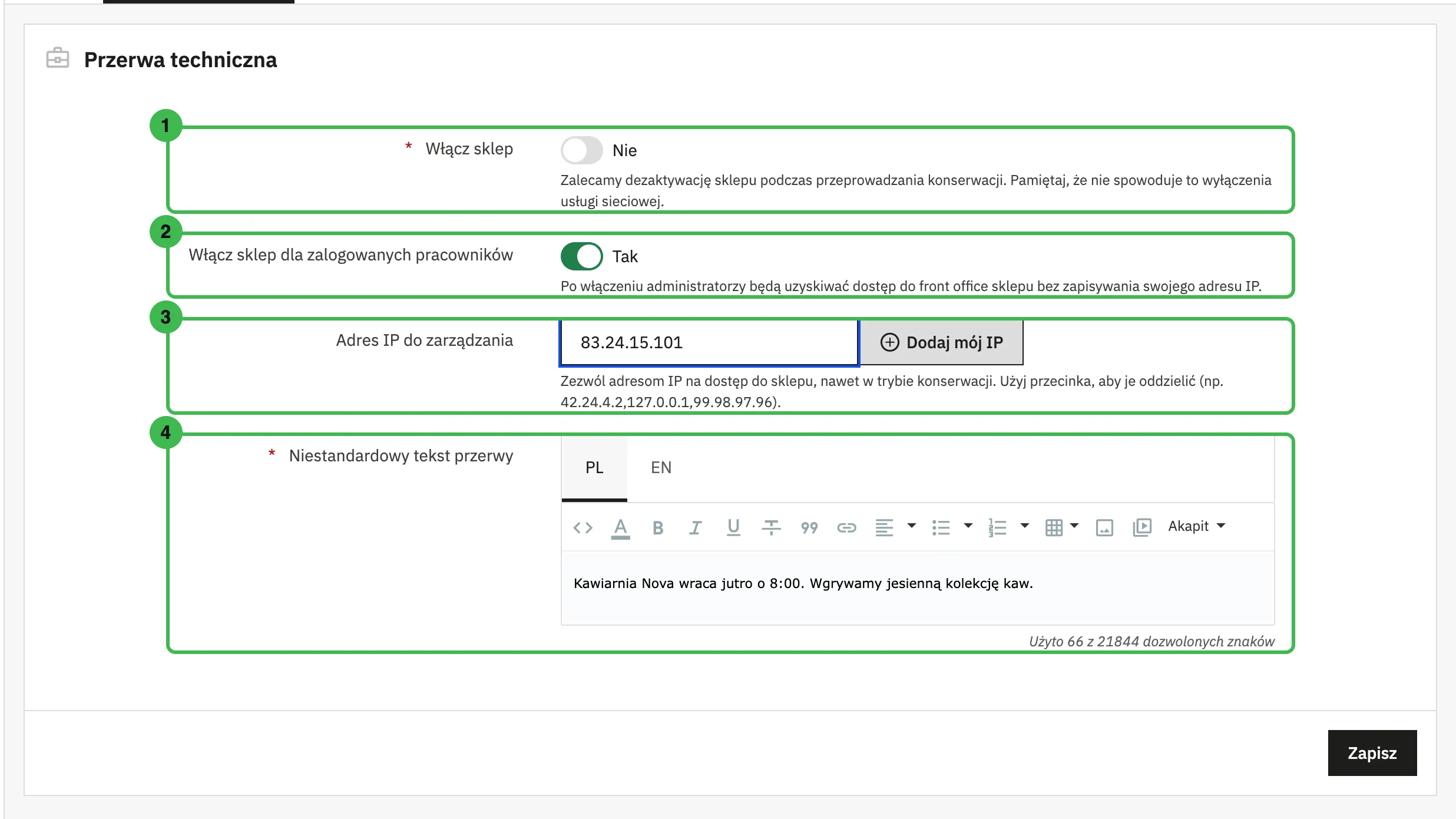Screen dimensions: 1456x819
Task: Expand the alignment options arrow
Action: (x=912, y=526)
